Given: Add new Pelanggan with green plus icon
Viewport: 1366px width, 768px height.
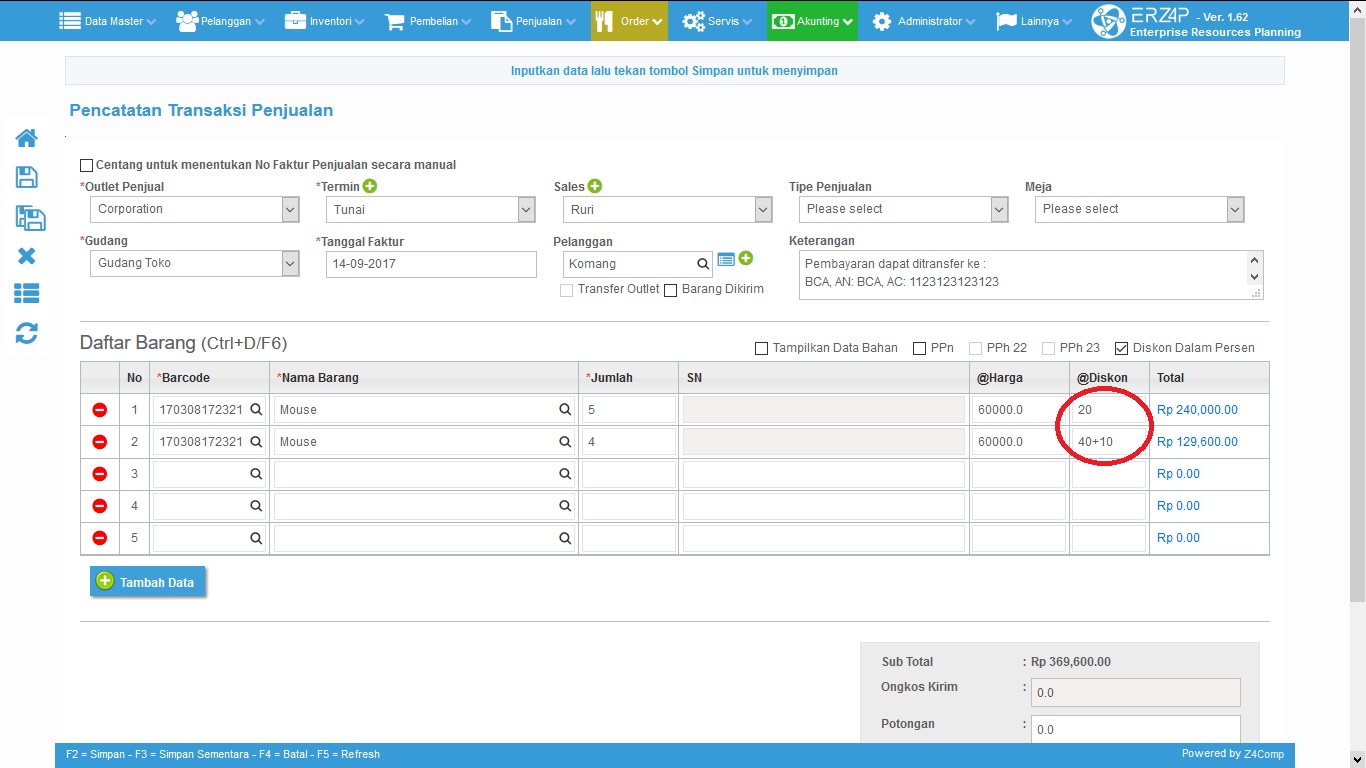Looking at the screenshot, I should [x=746, y=259].
